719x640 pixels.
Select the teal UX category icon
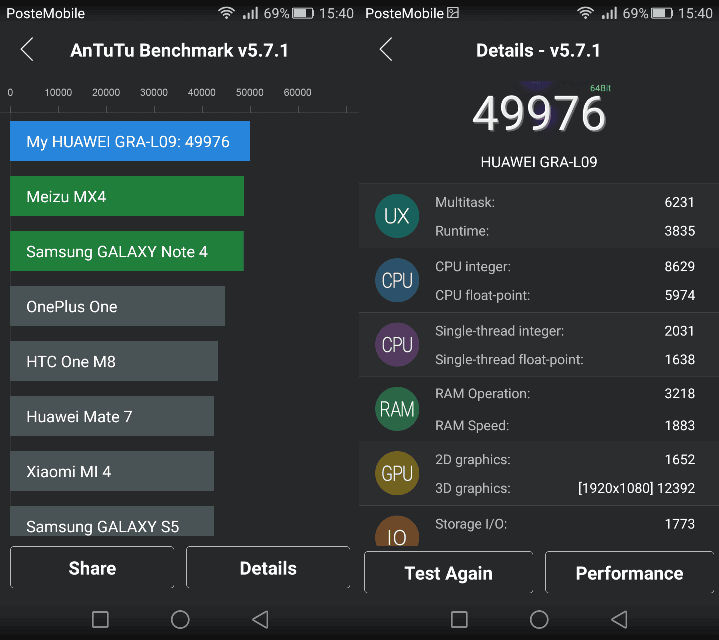click(x=397, y=216)
